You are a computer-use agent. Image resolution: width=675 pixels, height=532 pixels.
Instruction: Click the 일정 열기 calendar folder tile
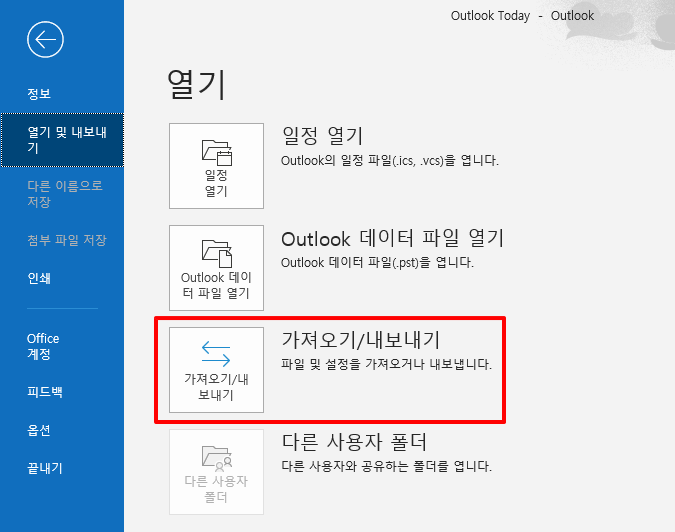pos(216,166)
